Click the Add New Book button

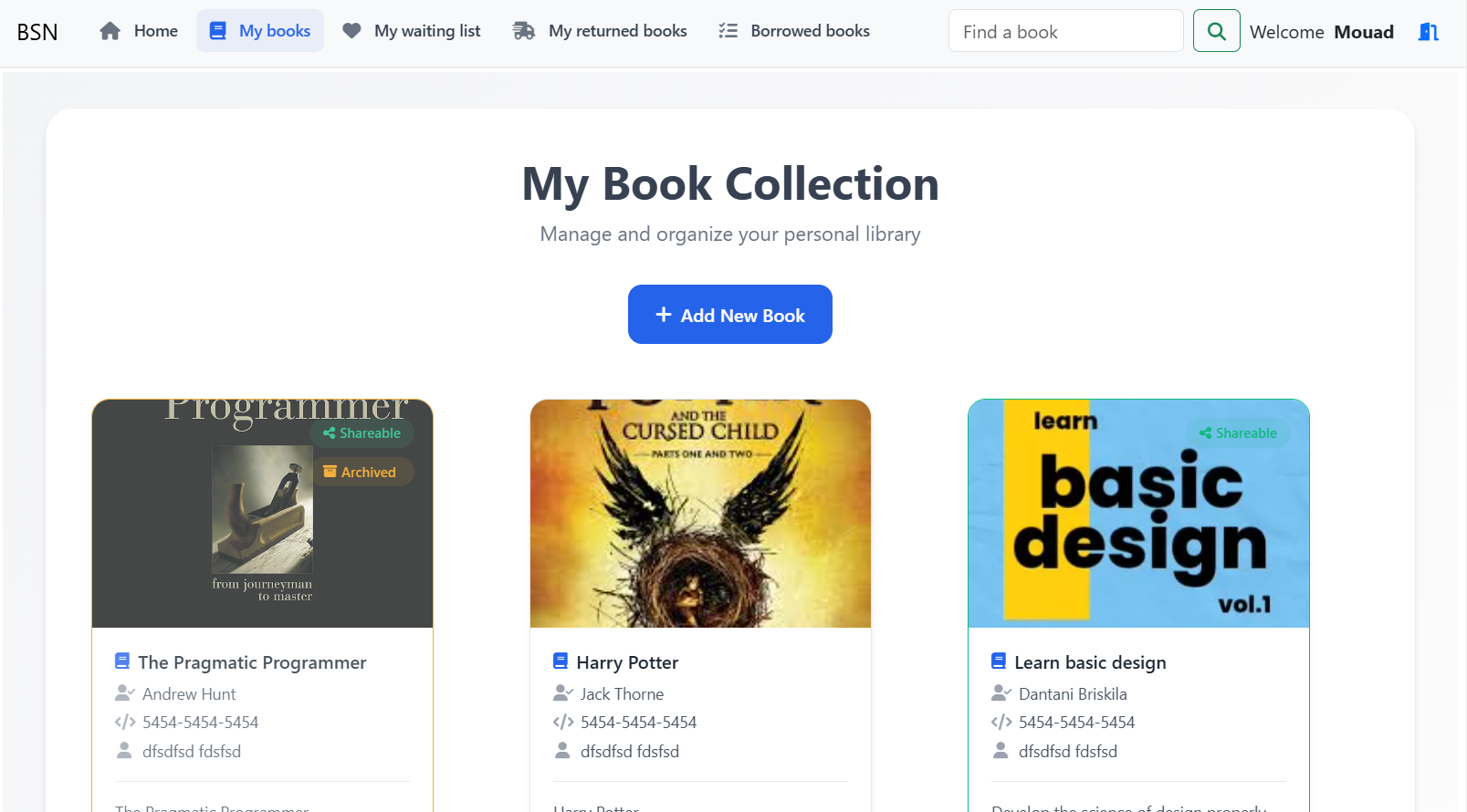(729, 314)
